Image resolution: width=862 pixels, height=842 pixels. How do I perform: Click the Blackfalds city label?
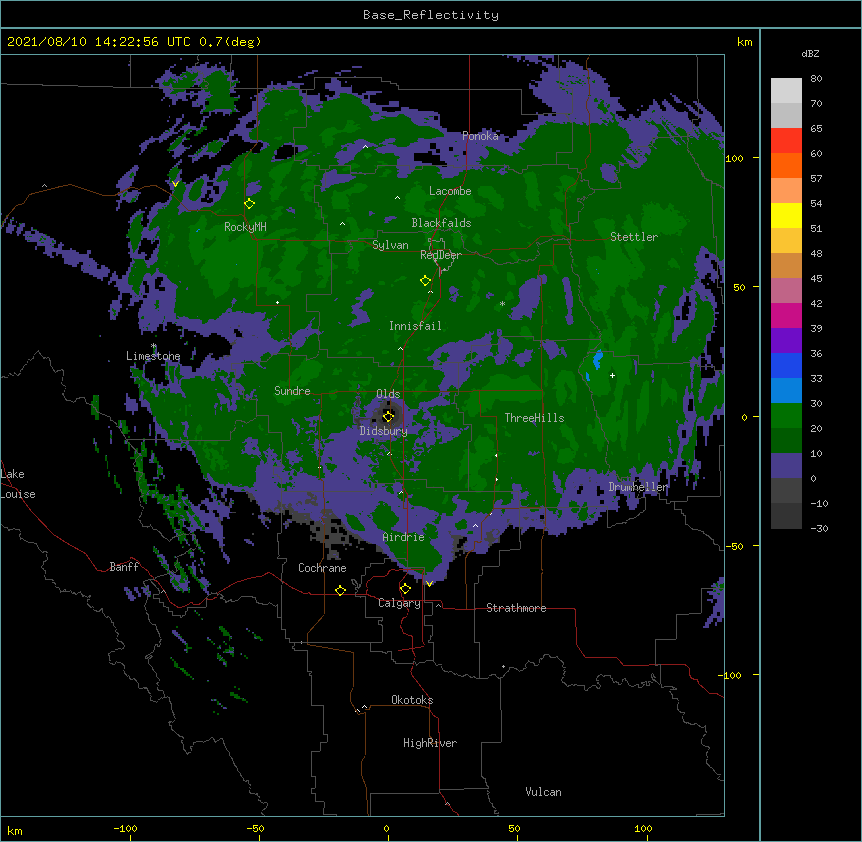click(x=441, y=223)
